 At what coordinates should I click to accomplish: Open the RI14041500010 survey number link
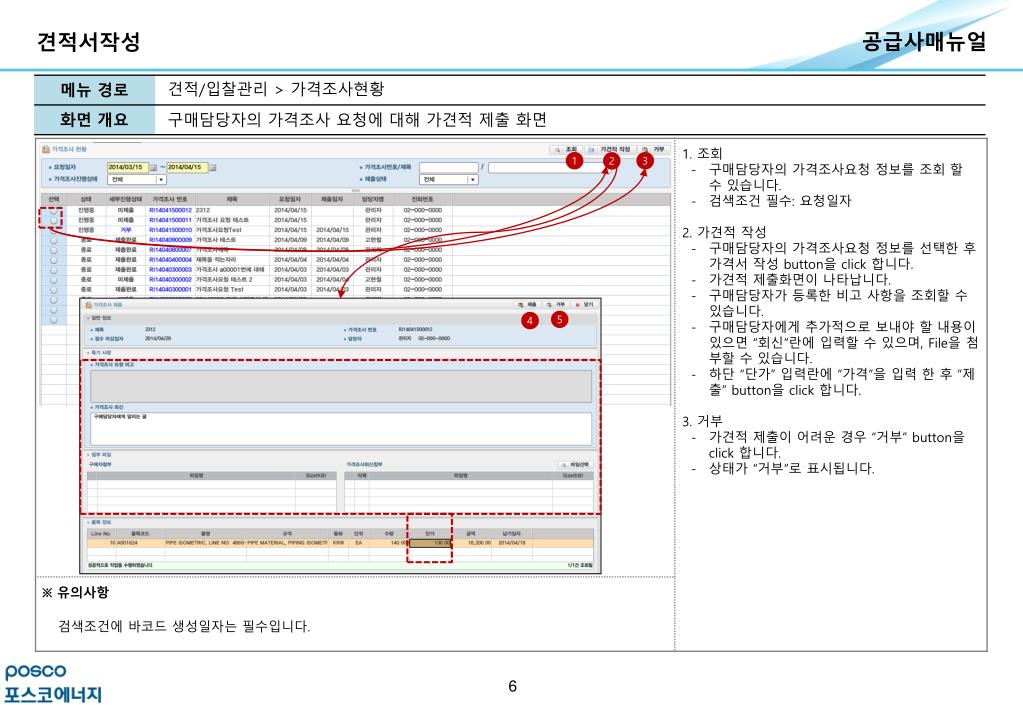tap(170, 230)
